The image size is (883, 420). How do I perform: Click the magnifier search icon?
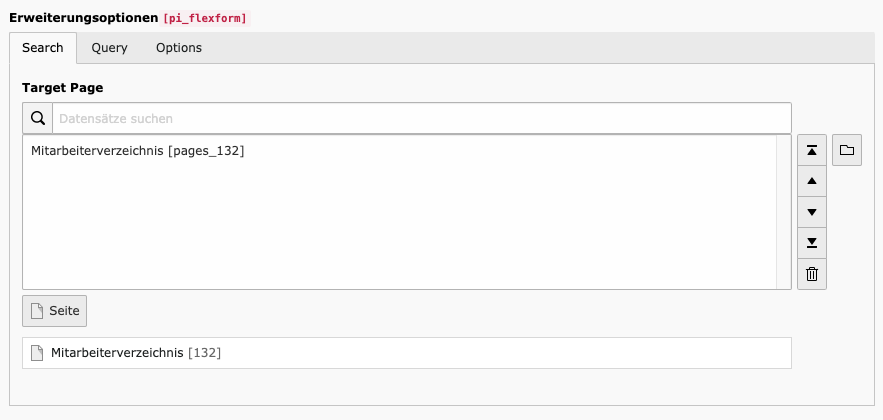coord(38,118)
